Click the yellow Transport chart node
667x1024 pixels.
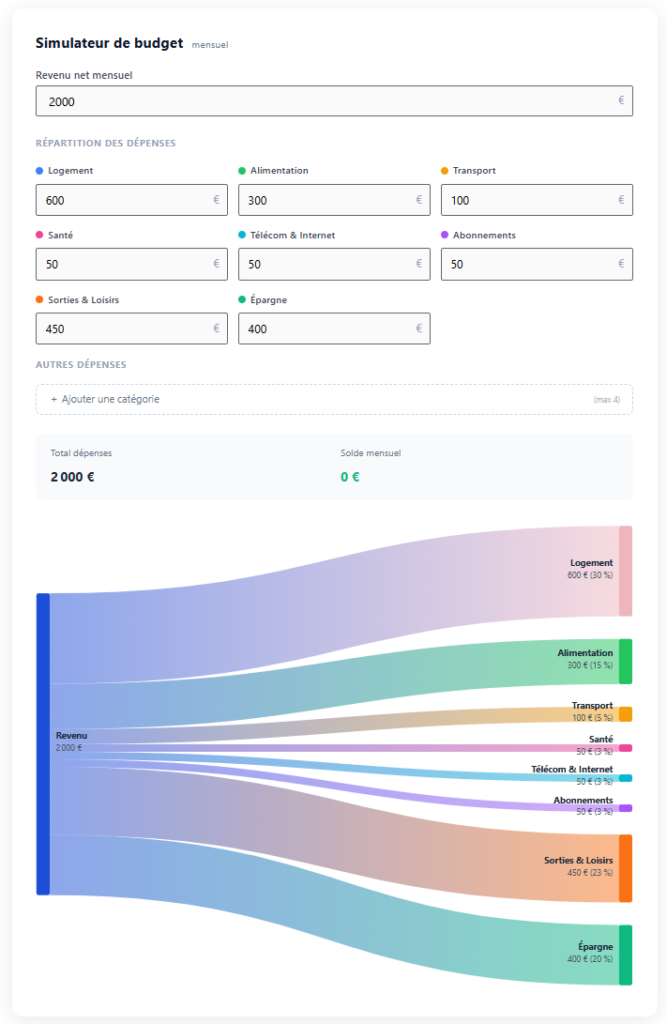point(626,714)
